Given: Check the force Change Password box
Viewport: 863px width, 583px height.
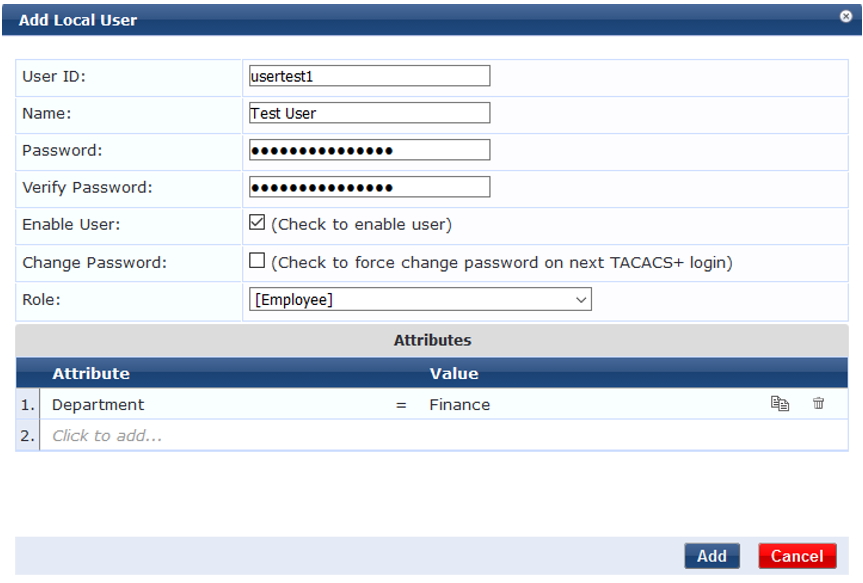Looking at the screenshot, I should click(x=257, y=261).
